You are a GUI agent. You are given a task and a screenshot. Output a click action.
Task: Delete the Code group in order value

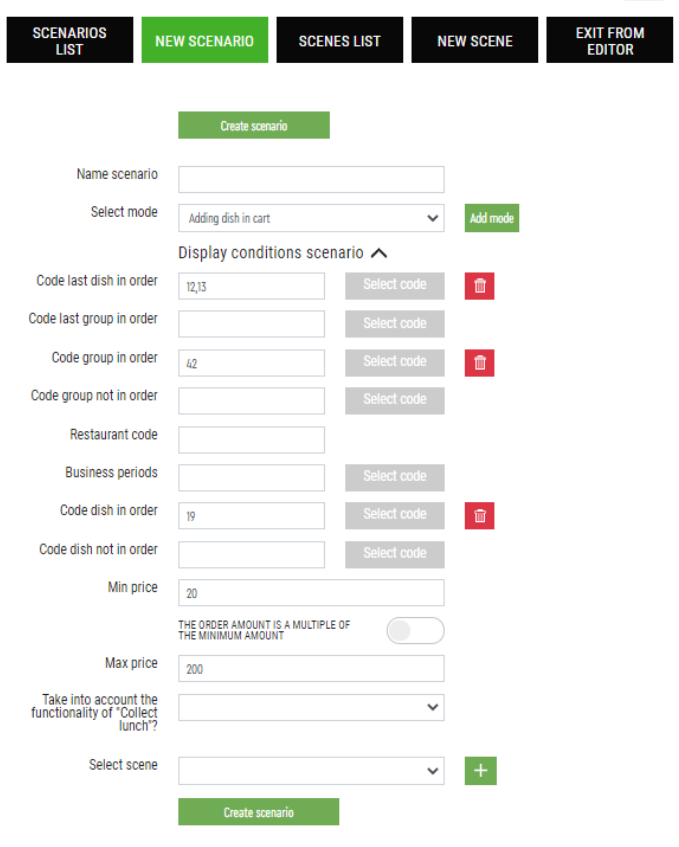pos(479,362)
